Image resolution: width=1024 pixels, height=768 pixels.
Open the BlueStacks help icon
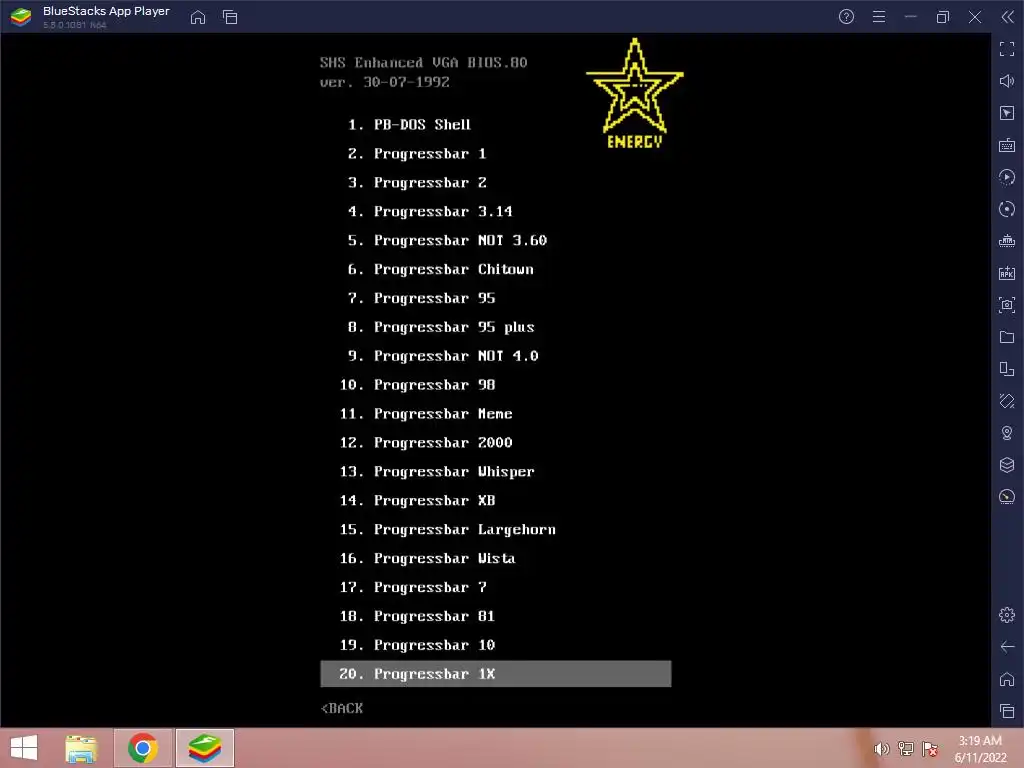[x=846, y=17]
